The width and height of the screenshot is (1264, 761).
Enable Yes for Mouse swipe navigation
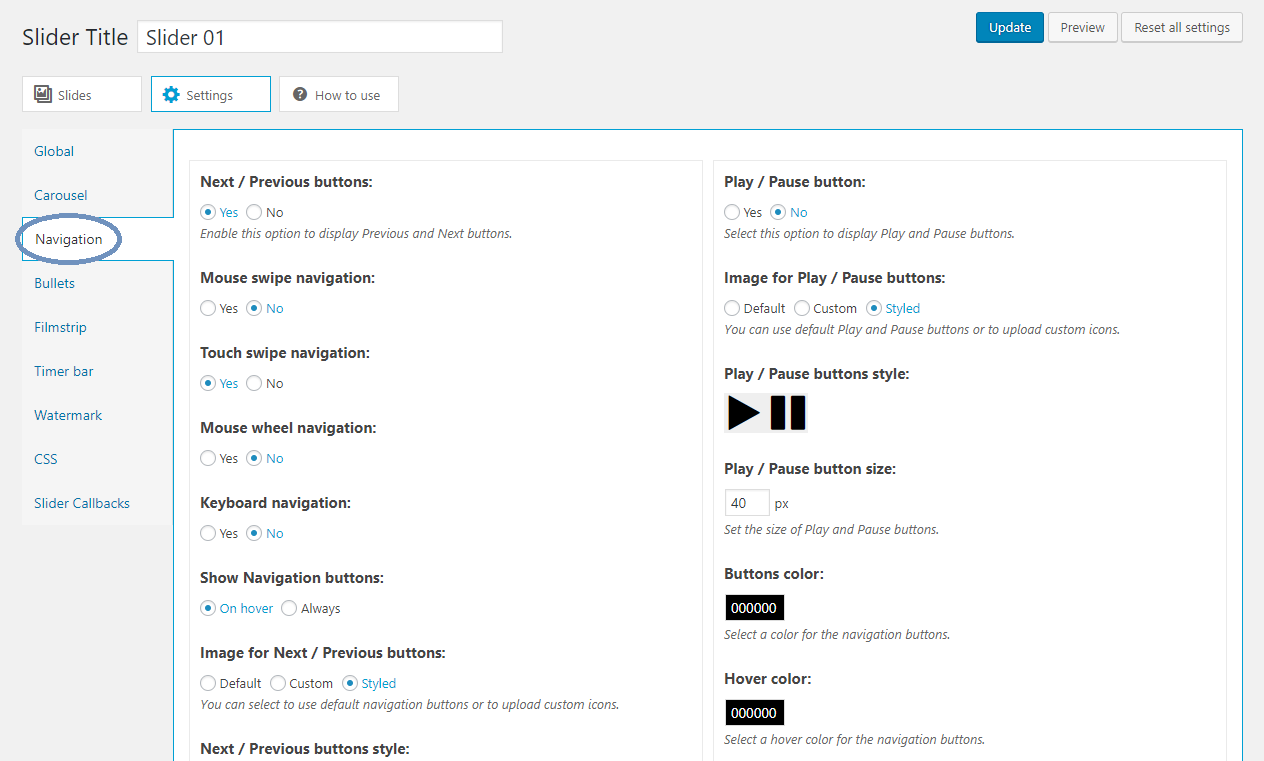pos(208,308)
